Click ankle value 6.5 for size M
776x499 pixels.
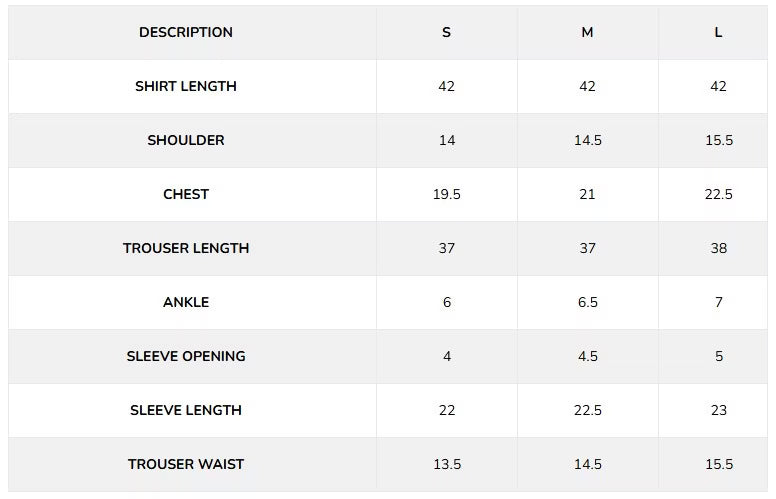coord(587,302)
